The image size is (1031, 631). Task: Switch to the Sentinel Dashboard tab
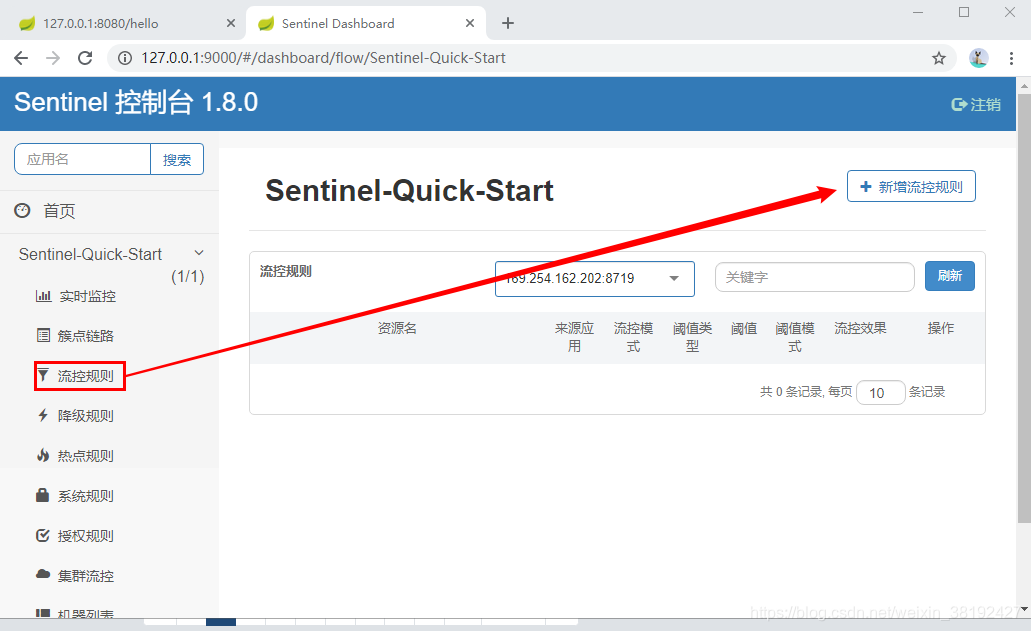coord(366,23)
